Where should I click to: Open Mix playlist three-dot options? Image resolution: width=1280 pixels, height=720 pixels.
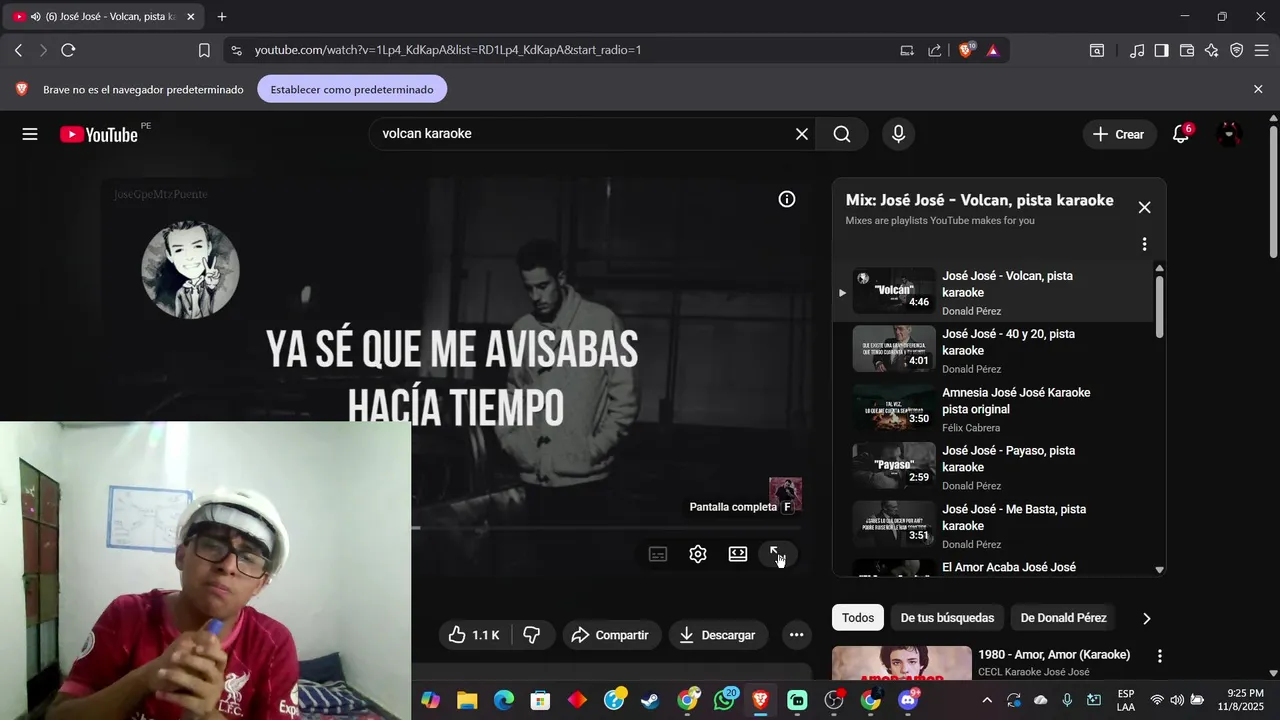click(1144, 244)
